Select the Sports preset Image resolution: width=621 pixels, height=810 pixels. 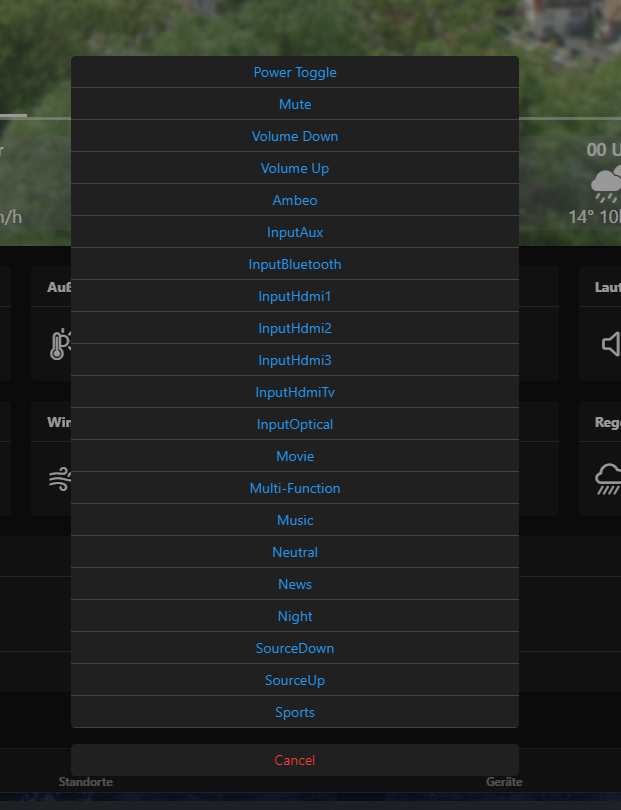(x=294, y=713)
